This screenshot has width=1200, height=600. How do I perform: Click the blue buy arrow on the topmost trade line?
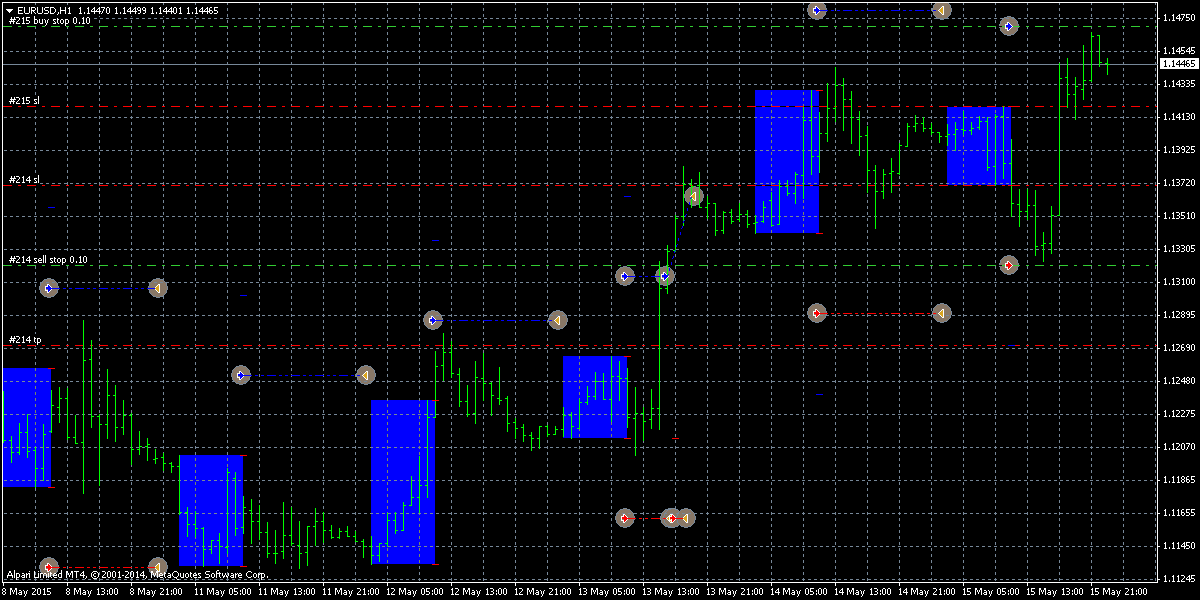pyautogui.click(x=817, y=10)
